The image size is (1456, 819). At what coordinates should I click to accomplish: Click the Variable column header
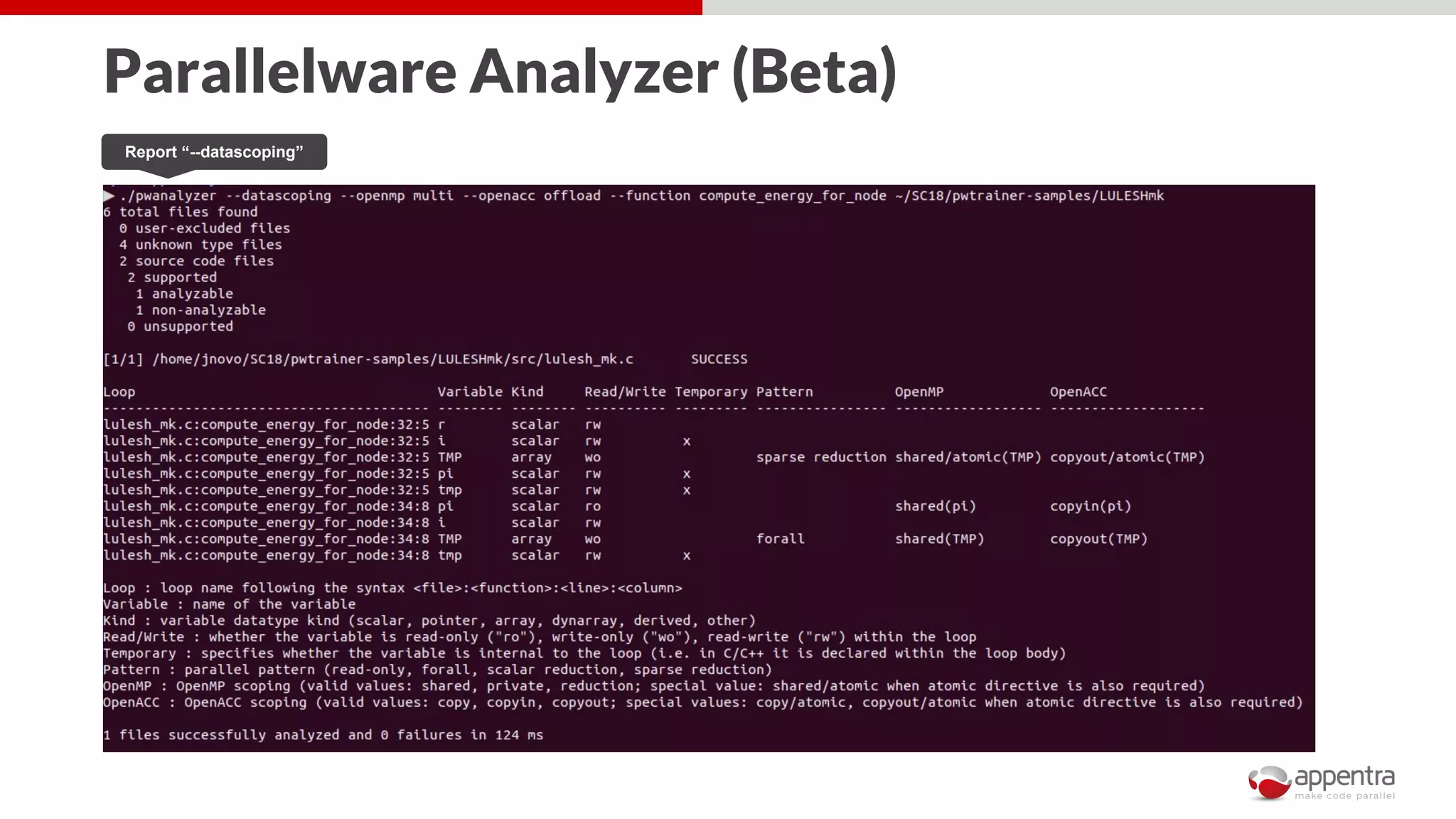(470, 392)
